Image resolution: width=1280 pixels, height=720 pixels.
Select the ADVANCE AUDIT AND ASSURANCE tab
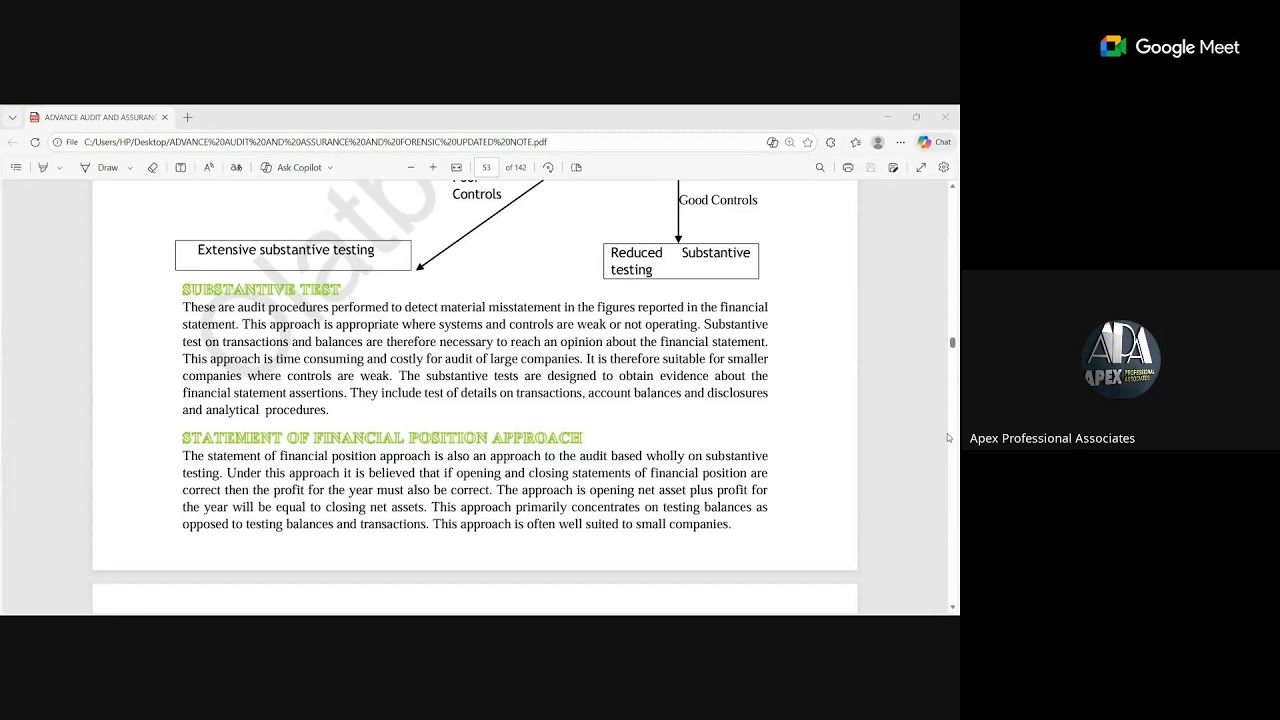tap(99, 117)
